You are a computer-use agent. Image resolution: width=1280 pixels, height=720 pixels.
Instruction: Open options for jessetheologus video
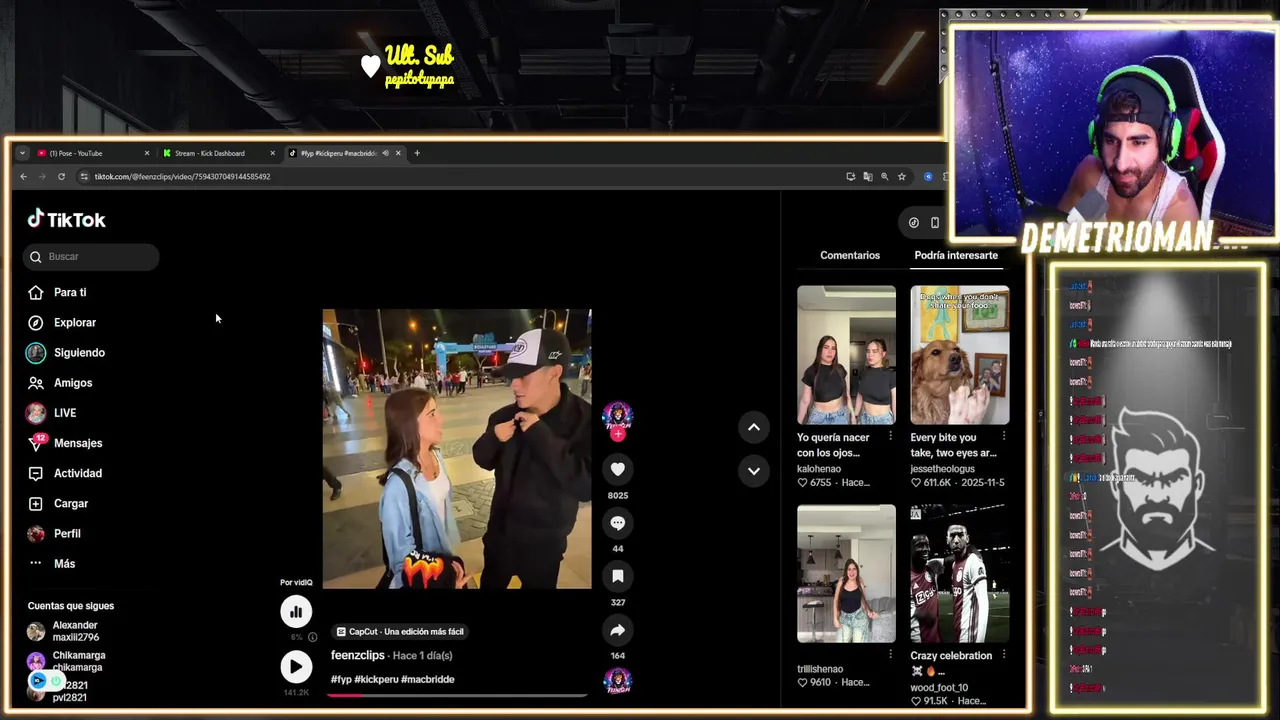tap(1003, 436)
